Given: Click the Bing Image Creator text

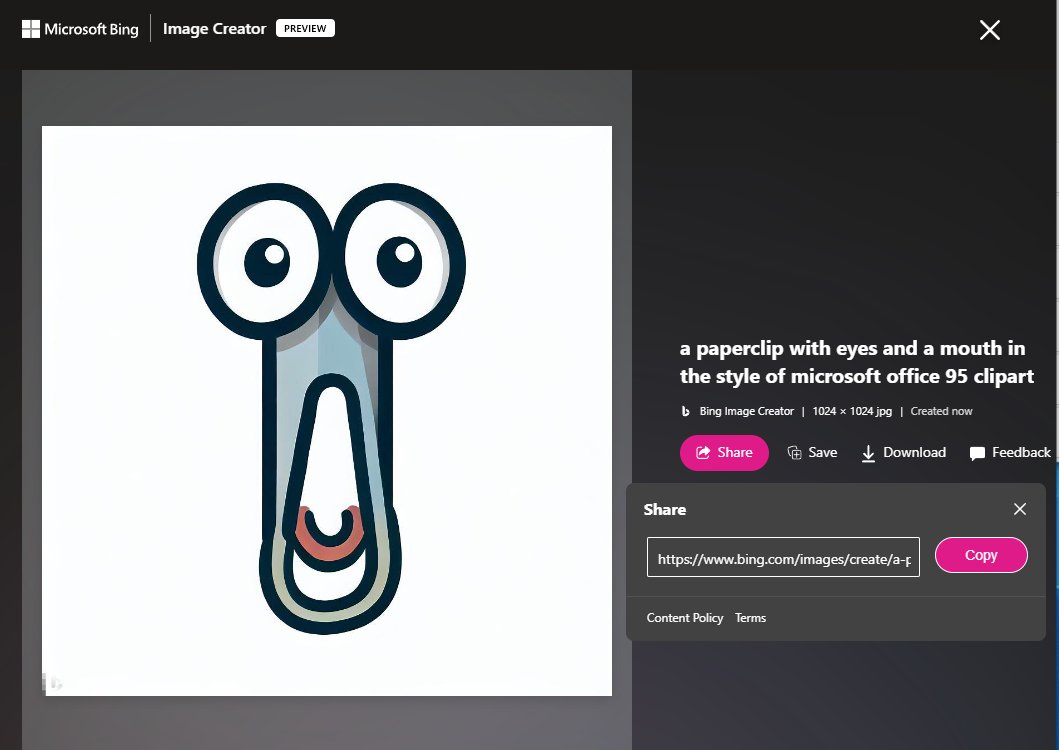Looking at the screenshot, I should [746, 411].
